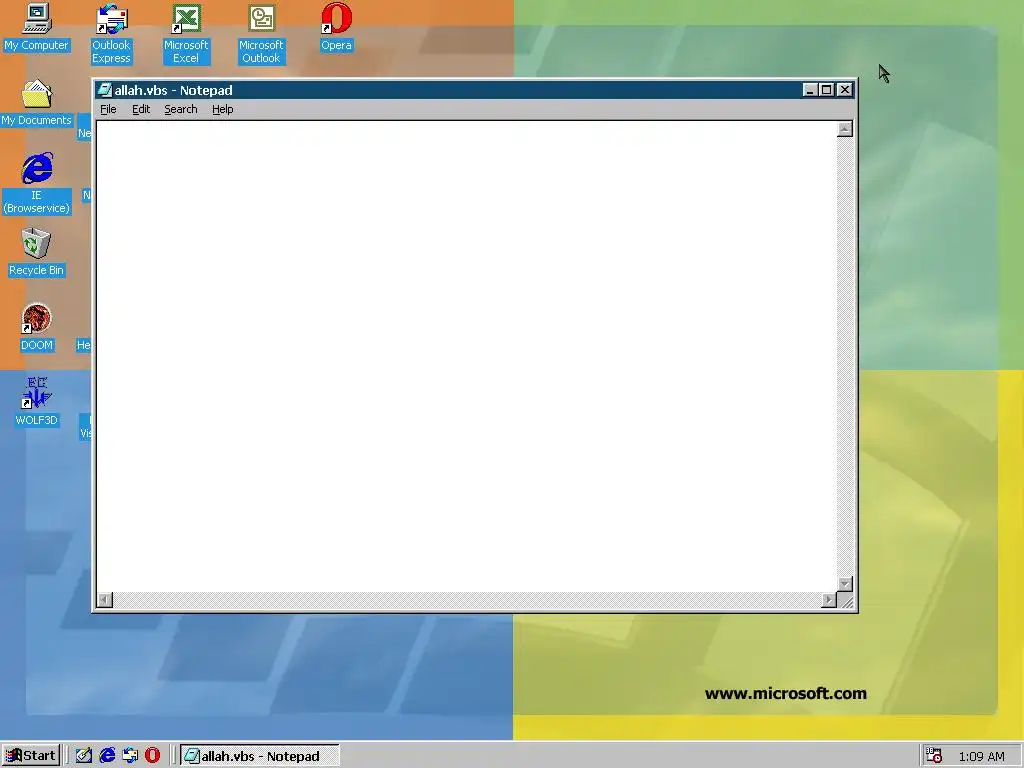The image size is (1024, 768).
Task: Click the vertical scrollbar down arrow
Action: 845,584
